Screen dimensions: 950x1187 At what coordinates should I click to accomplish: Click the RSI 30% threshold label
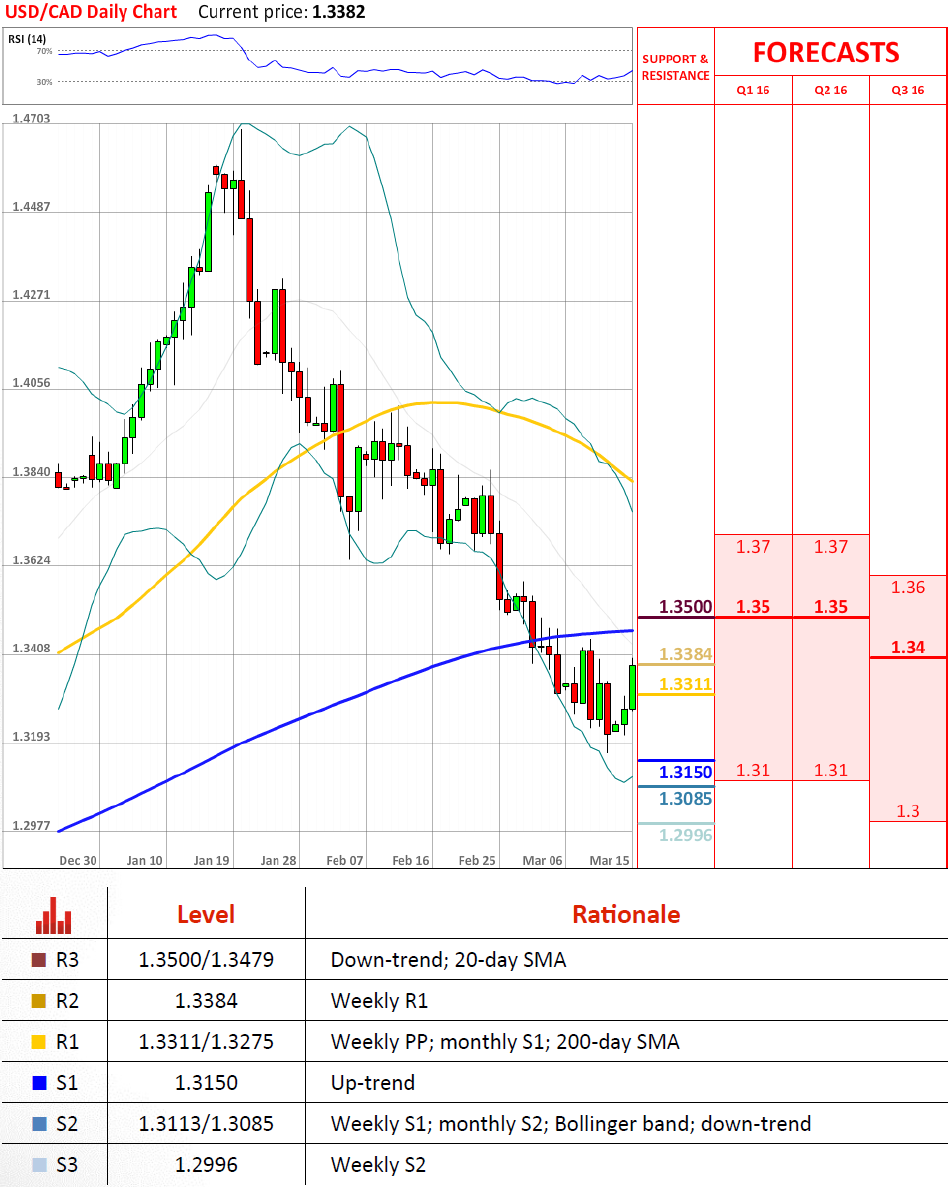pyautogui.click(x=45, y=82)
